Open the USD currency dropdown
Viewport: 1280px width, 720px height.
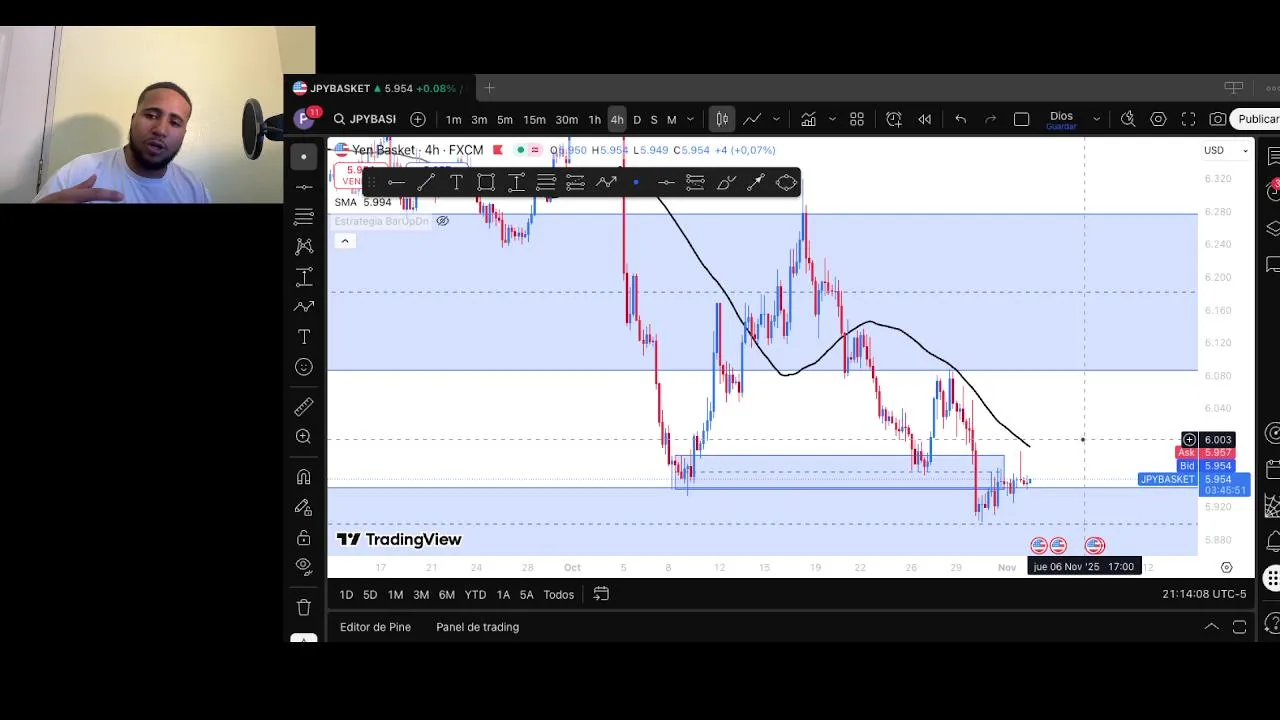pos(1226,150)
